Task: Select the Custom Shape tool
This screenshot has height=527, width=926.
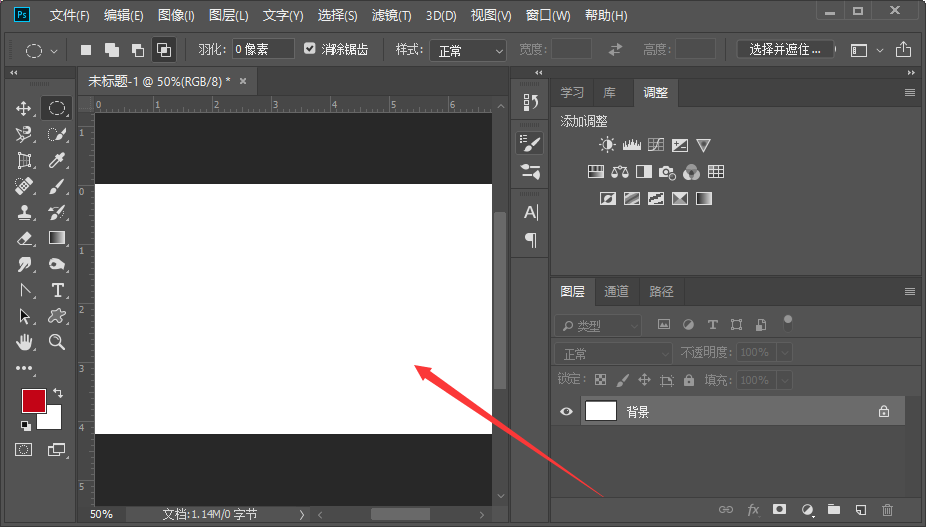Action: click(57, 316)
